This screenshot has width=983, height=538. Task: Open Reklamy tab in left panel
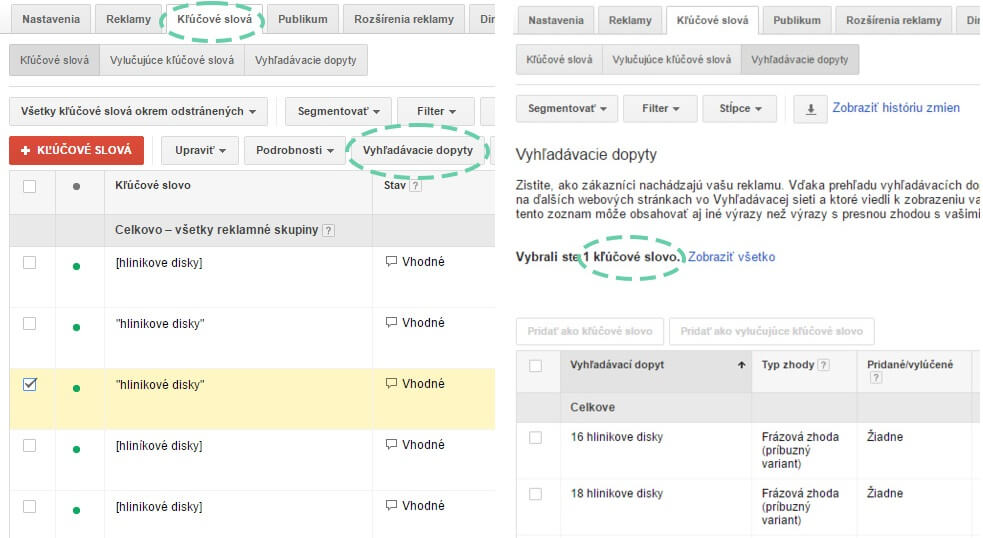click(129, 19)
